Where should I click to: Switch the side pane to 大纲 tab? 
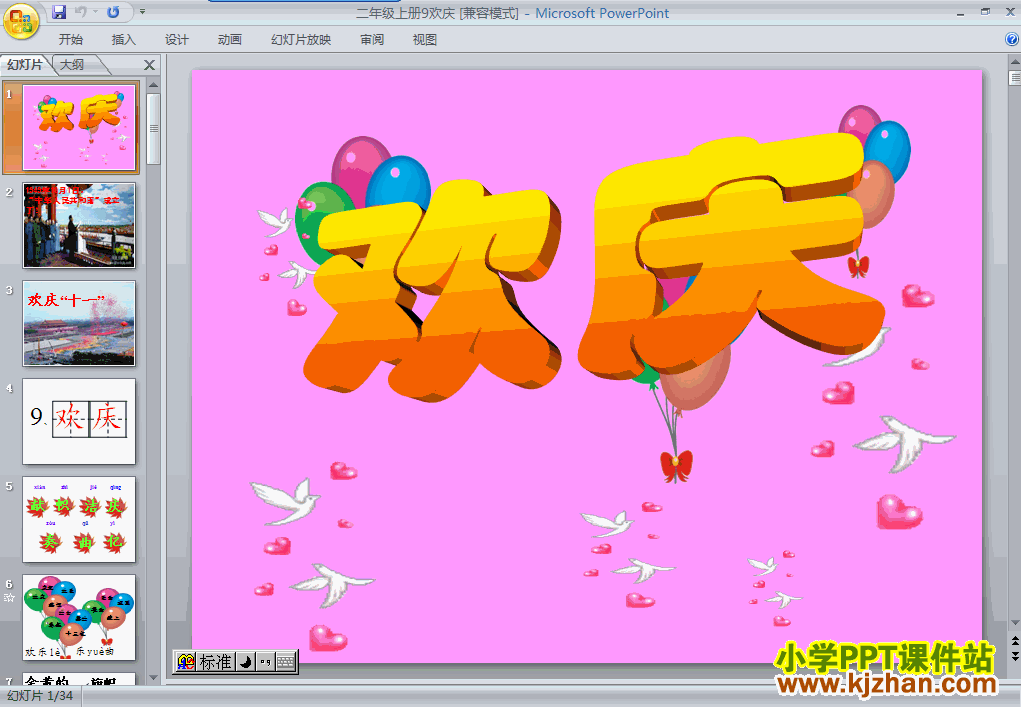(x=72, y=64)
